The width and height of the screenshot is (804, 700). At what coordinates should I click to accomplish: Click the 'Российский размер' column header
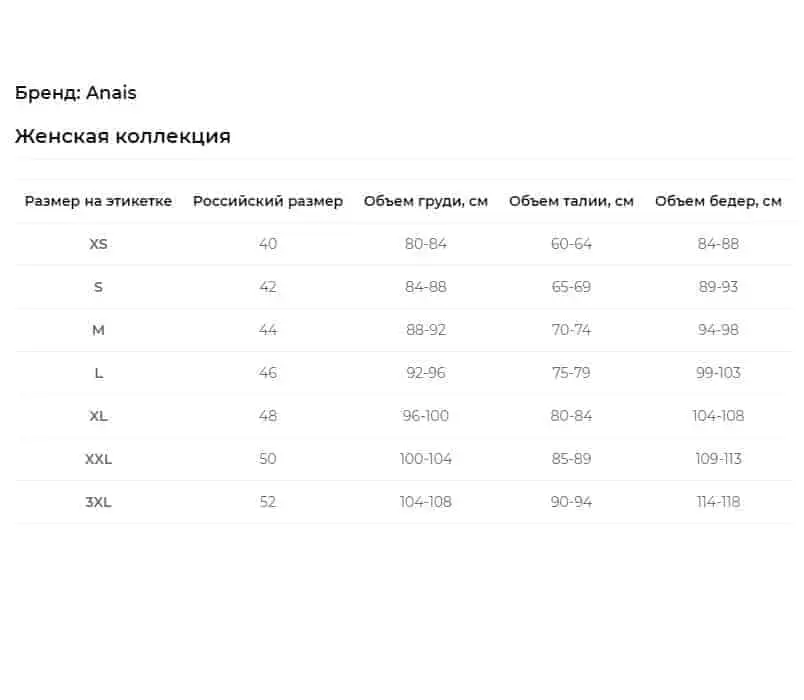pyautogui.click(x=268, y=201)
